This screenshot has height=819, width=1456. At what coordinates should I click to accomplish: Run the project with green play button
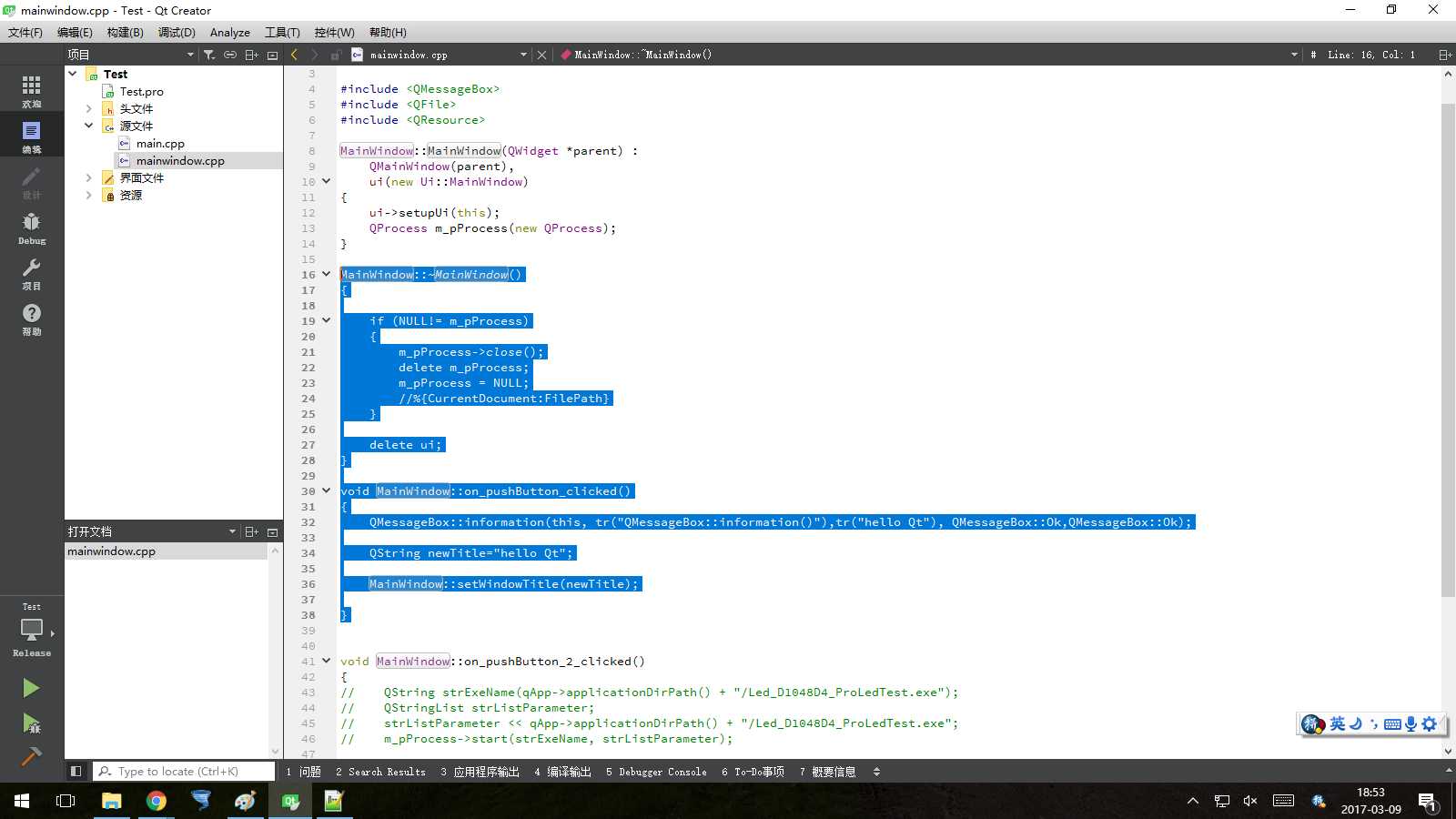[x=31, y=688]
